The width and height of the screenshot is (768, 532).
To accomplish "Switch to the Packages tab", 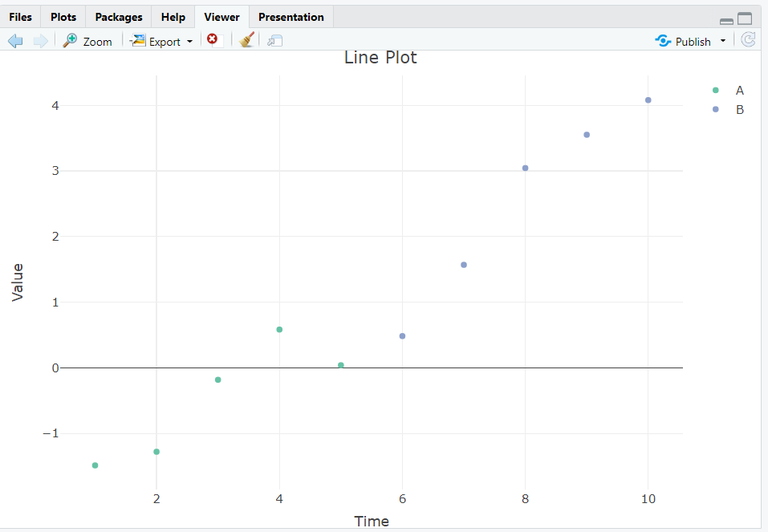I will (x=119, y=17).
